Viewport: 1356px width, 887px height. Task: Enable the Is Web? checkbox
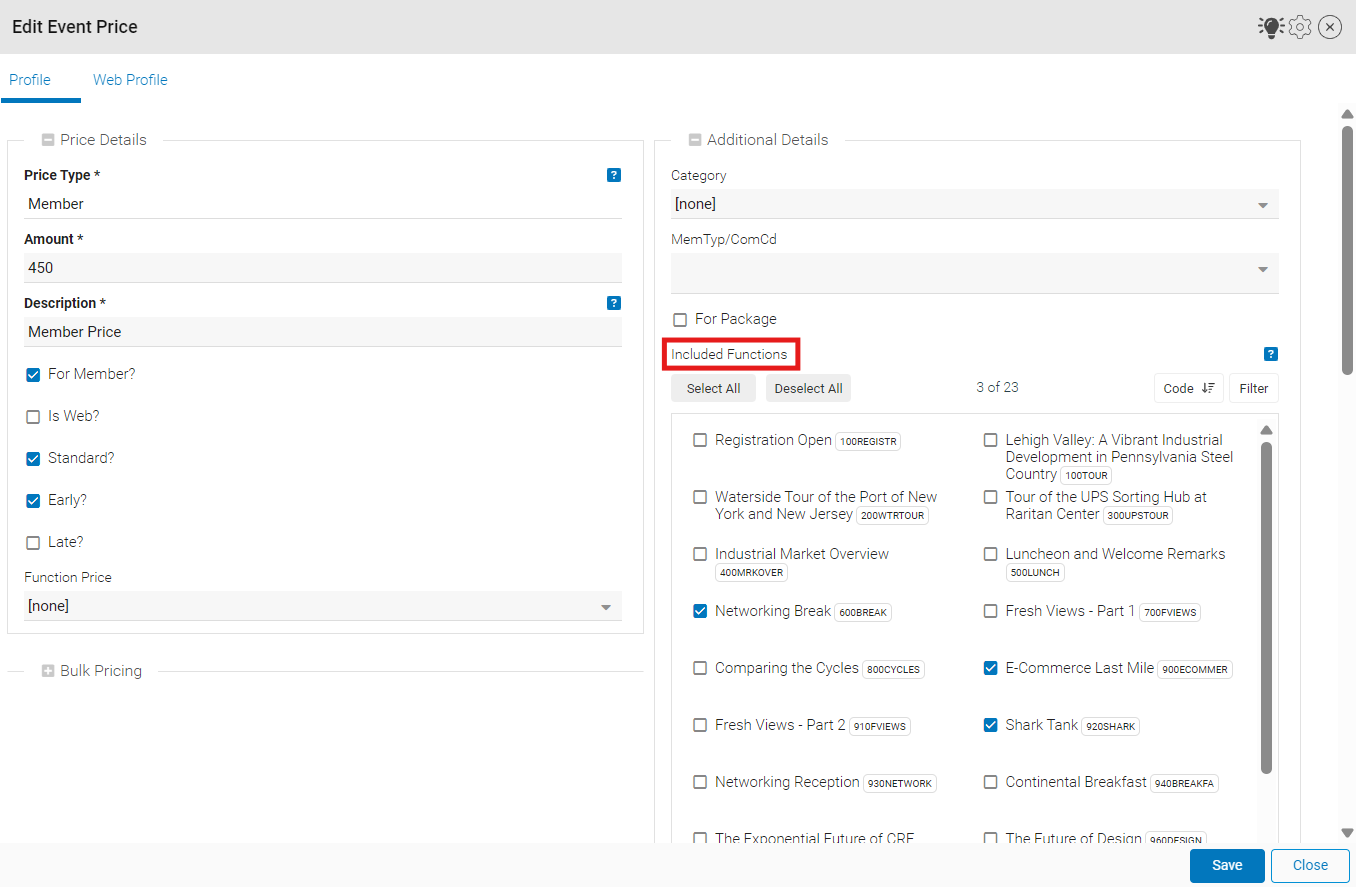33,417
